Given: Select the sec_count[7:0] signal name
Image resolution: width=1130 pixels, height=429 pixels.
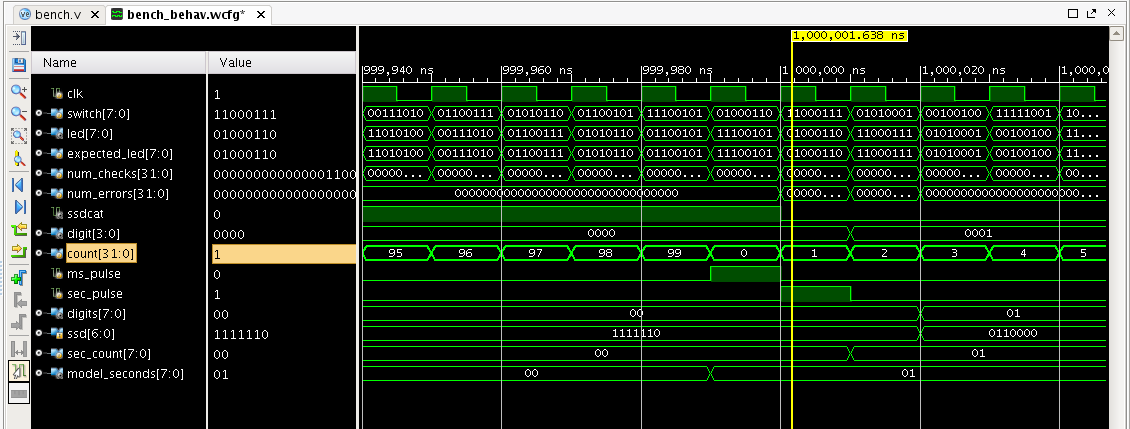Looking at the screenshot, I should pos(108,353).
